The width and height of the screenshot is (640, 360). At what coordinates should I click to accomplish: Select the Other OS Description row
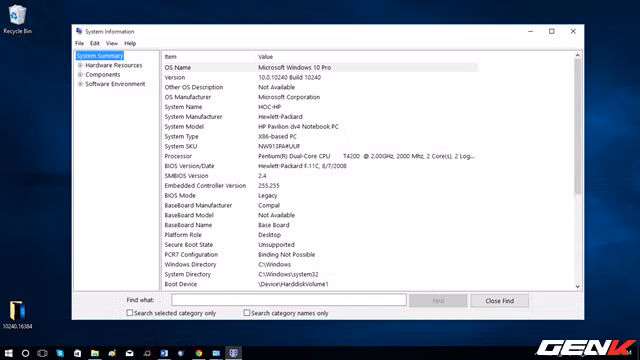[x=320, y=87]
